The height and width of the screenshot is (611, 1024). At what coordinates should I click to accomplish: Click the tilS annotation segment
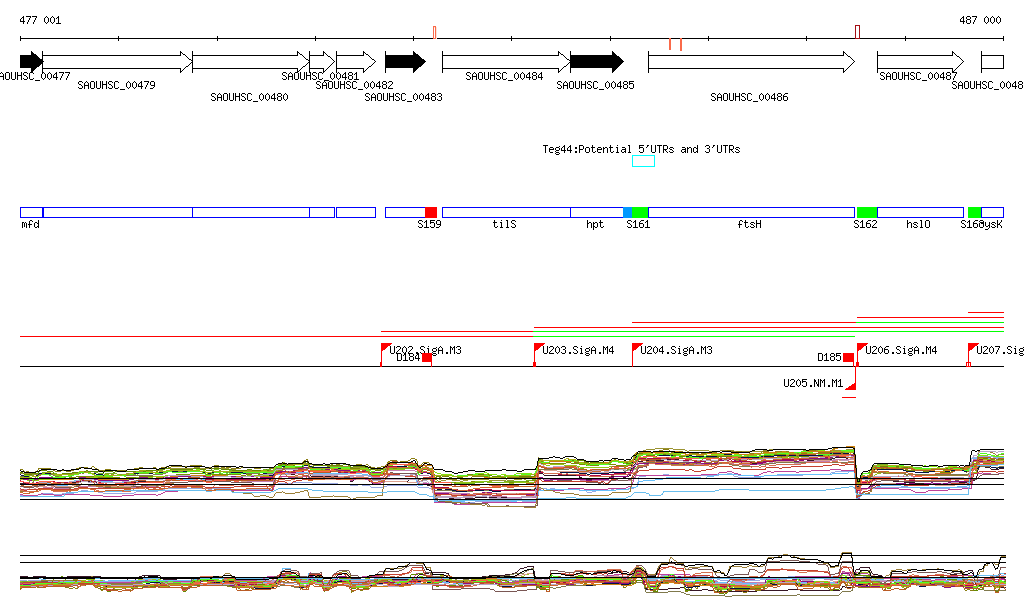pos(505,212)
